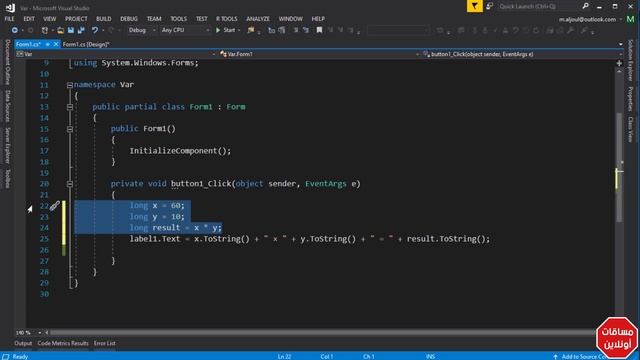Screen dimensions: 640x360
Task: Open the TEAM menu
Action: [154, 19]
